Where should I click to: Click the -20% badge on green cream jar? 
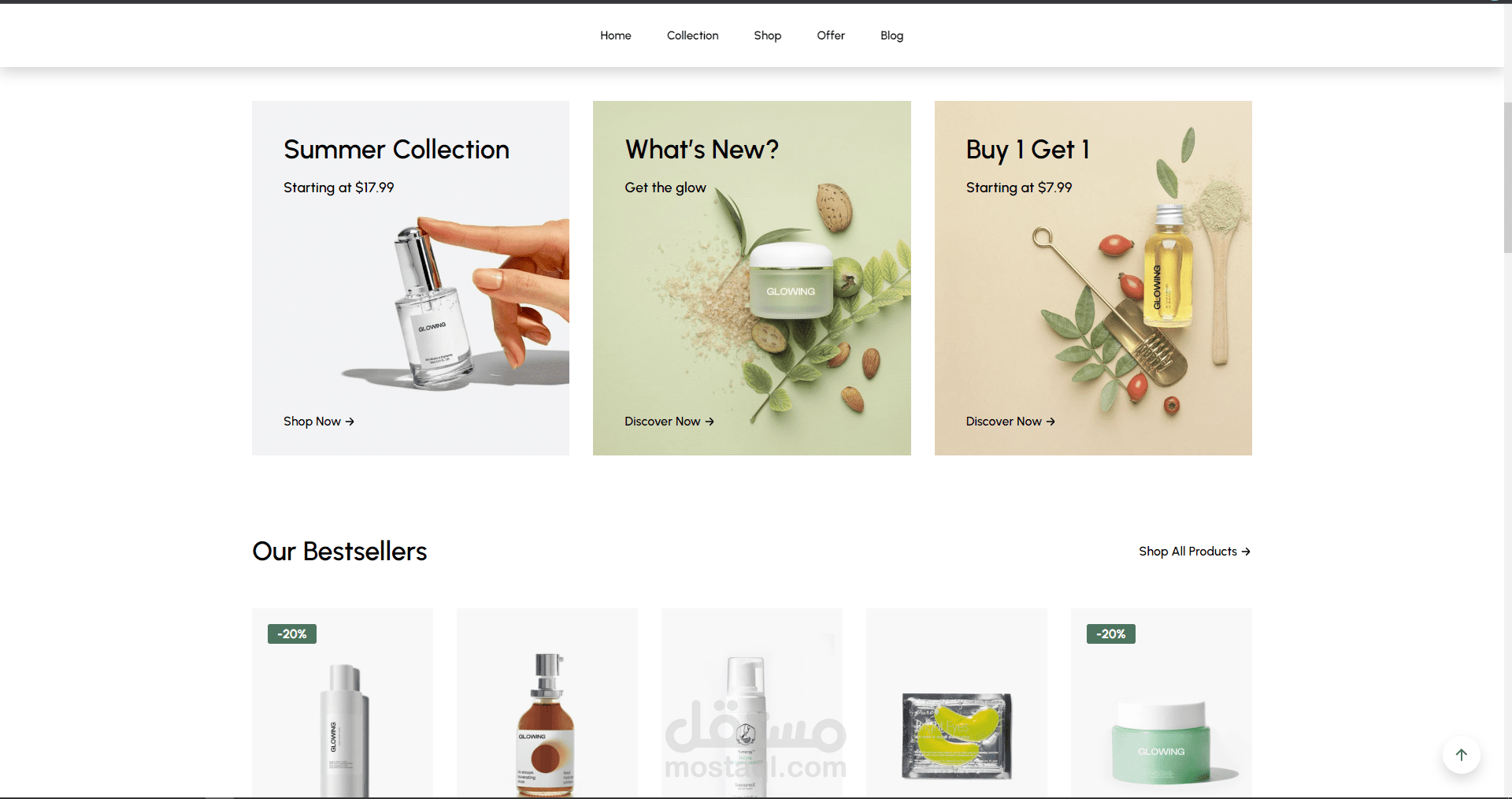pos(1111,634)
